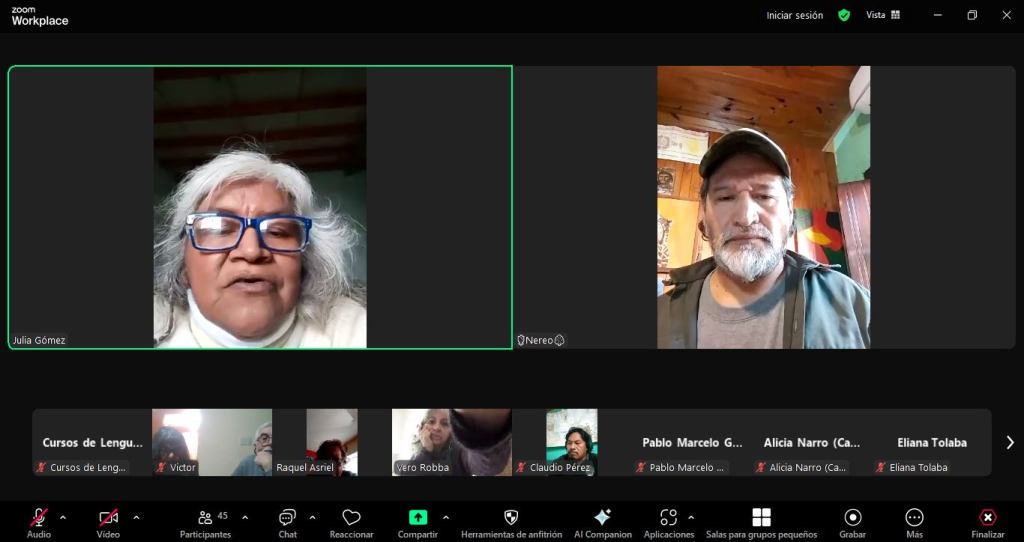
Task: Expand audio options arrow next to Audio
Action: tap(63, 517)
